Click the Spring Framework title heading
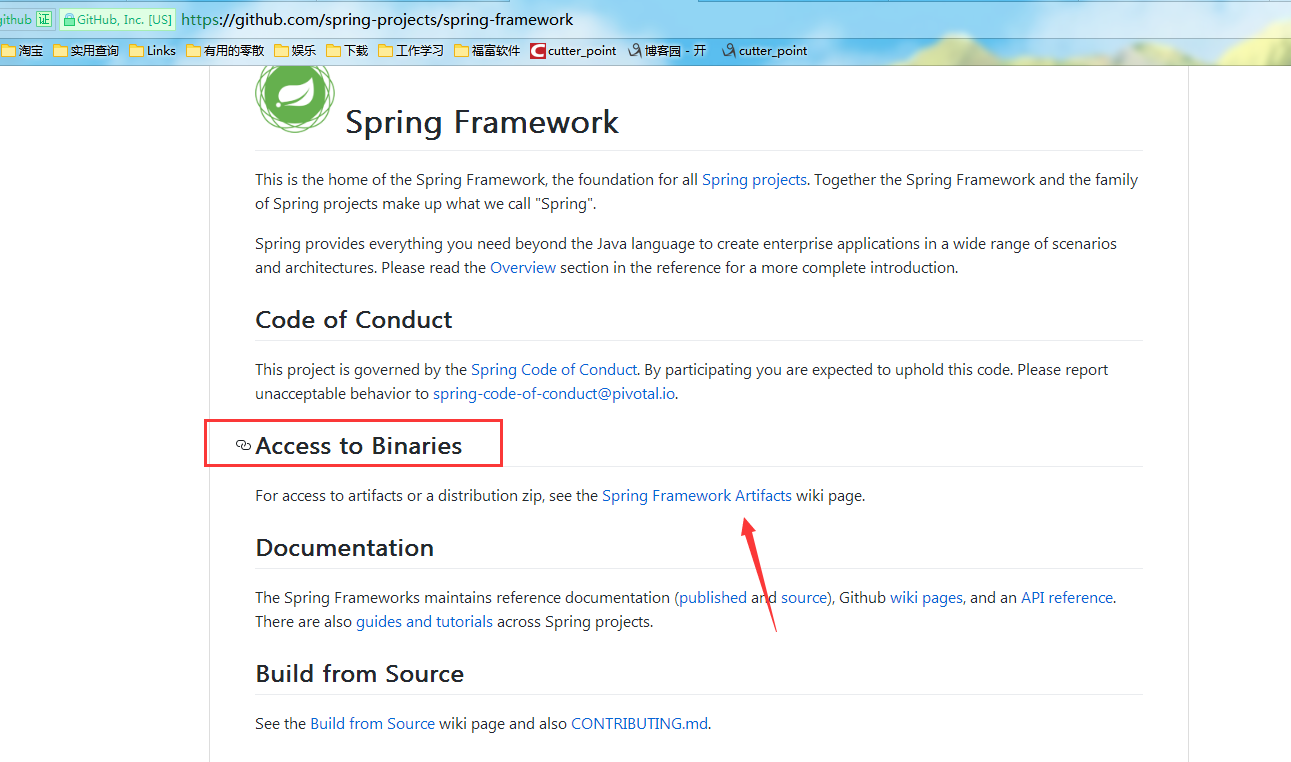This screenshot has height=762, width=1291. (482, 122)
